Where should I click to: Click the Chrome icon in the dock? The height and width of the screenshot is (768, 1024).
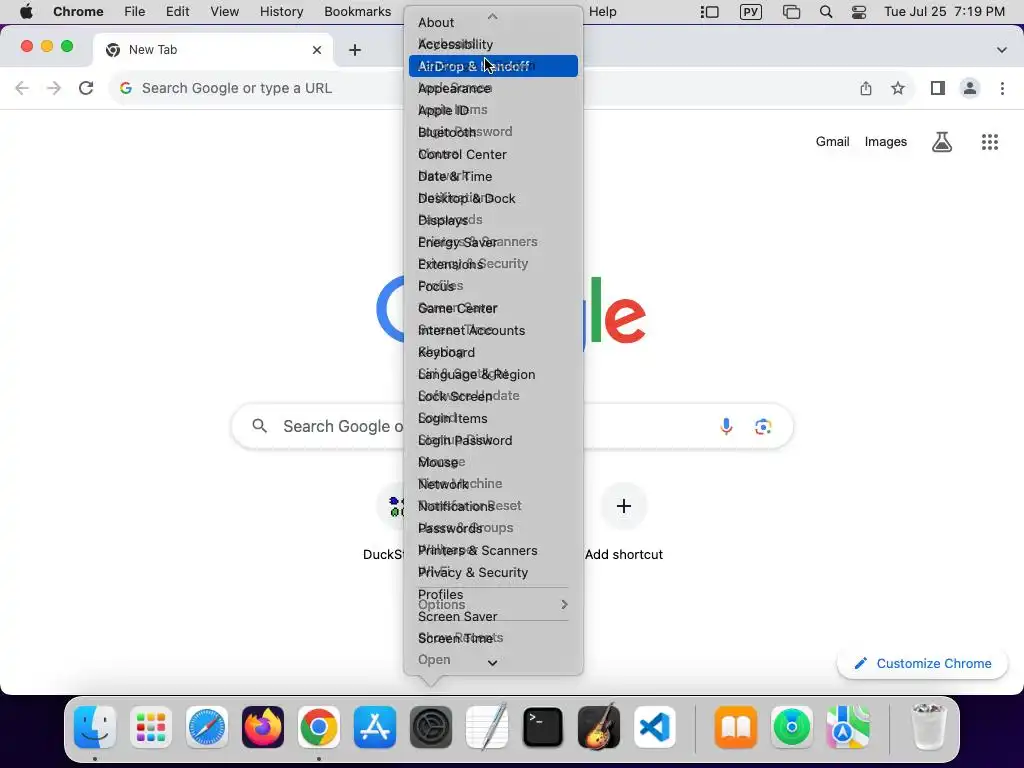pos(319,727)
